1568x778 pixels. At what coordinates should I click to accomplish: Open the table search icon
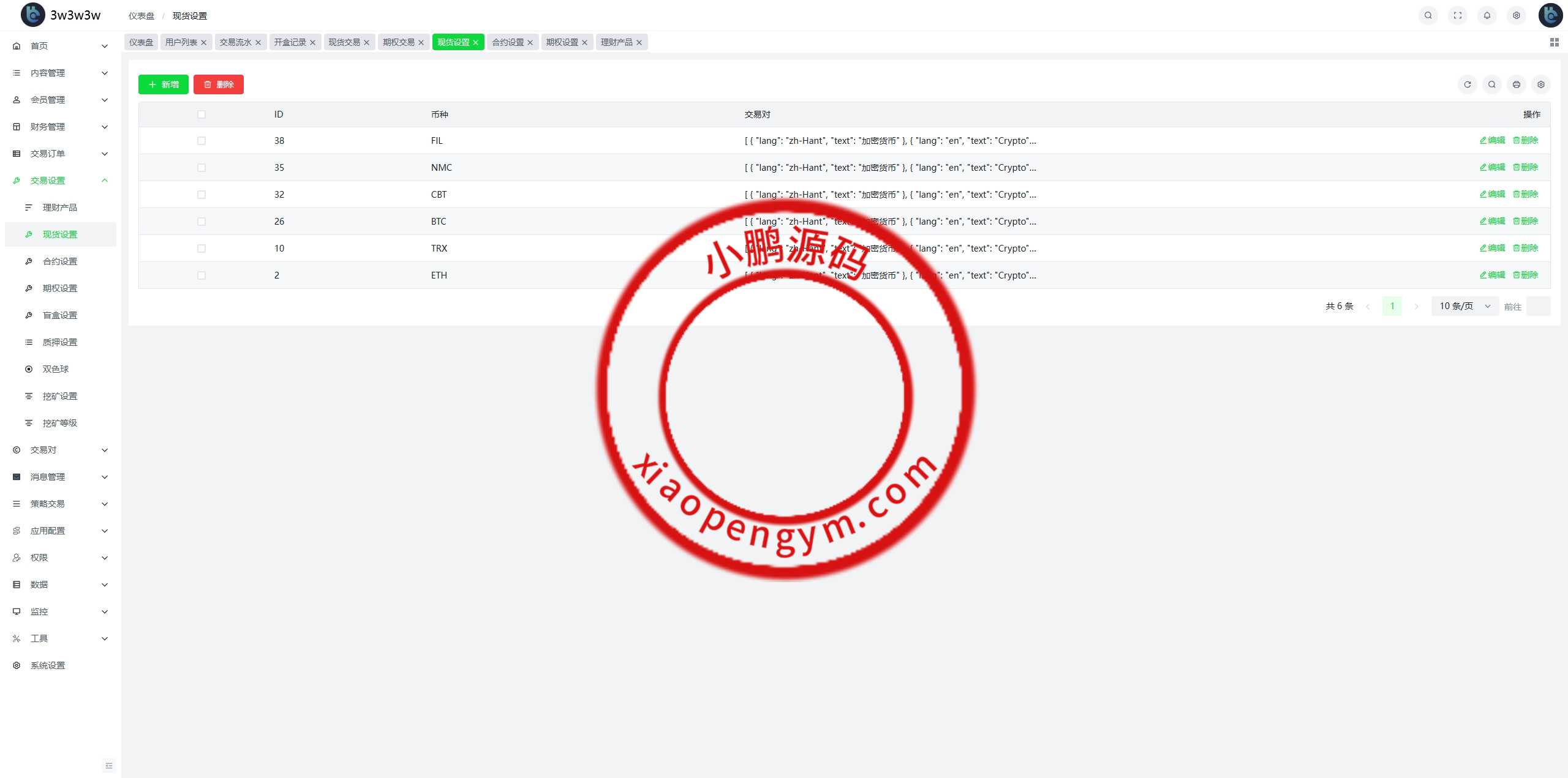tap(1492, 84)
